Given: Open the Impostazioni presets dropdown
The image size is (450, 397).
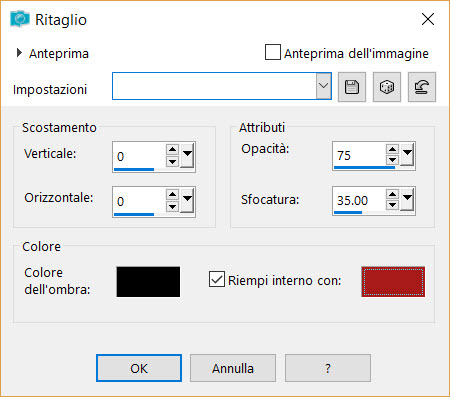Looking at the screenshot, I should [323, 86].
